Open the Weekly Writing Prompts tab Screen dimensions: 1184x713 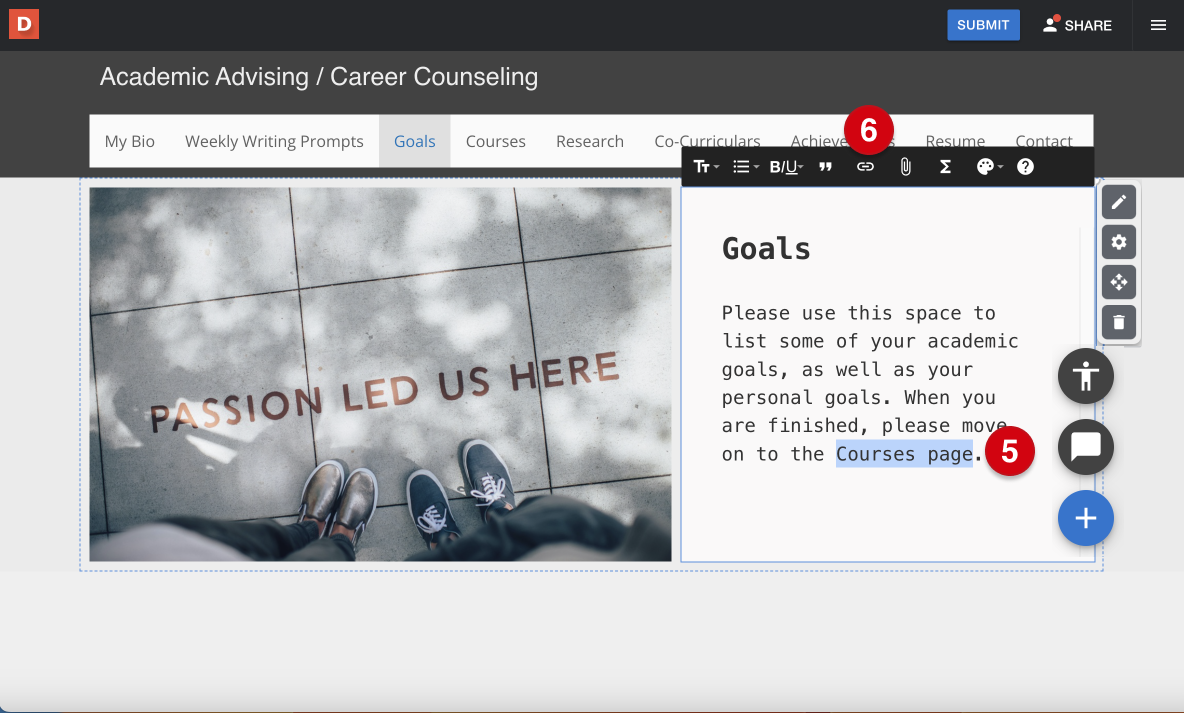(274, 141)
